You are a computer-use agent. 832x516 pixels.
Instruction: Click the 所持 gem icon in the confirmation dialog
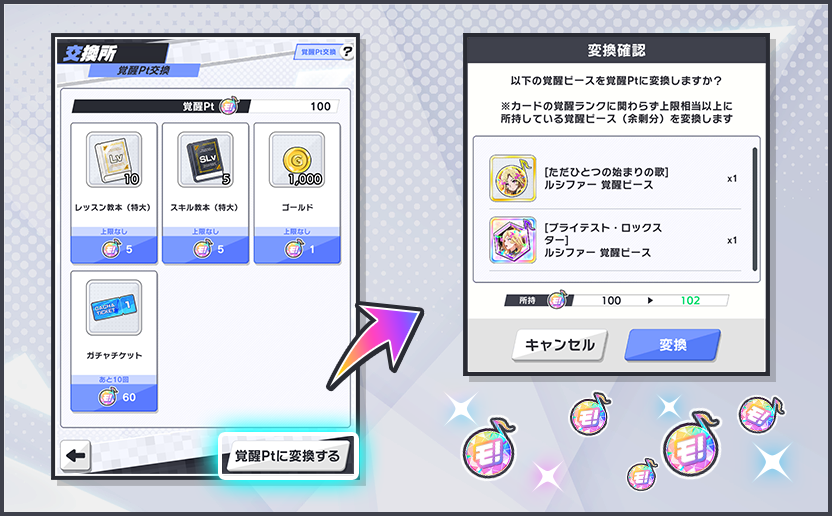tap(557, 300)
